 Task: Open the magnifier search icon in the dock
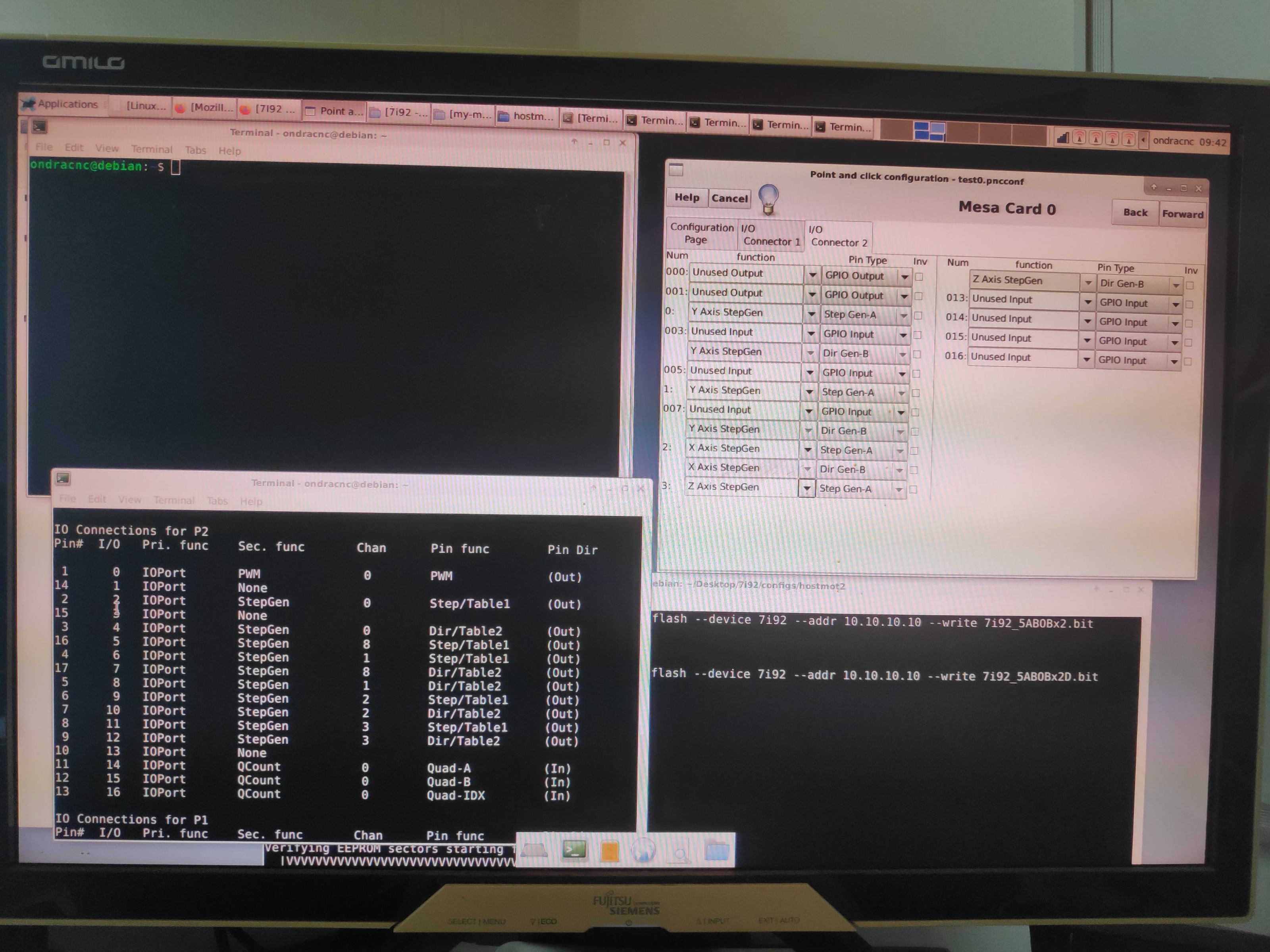680,852
